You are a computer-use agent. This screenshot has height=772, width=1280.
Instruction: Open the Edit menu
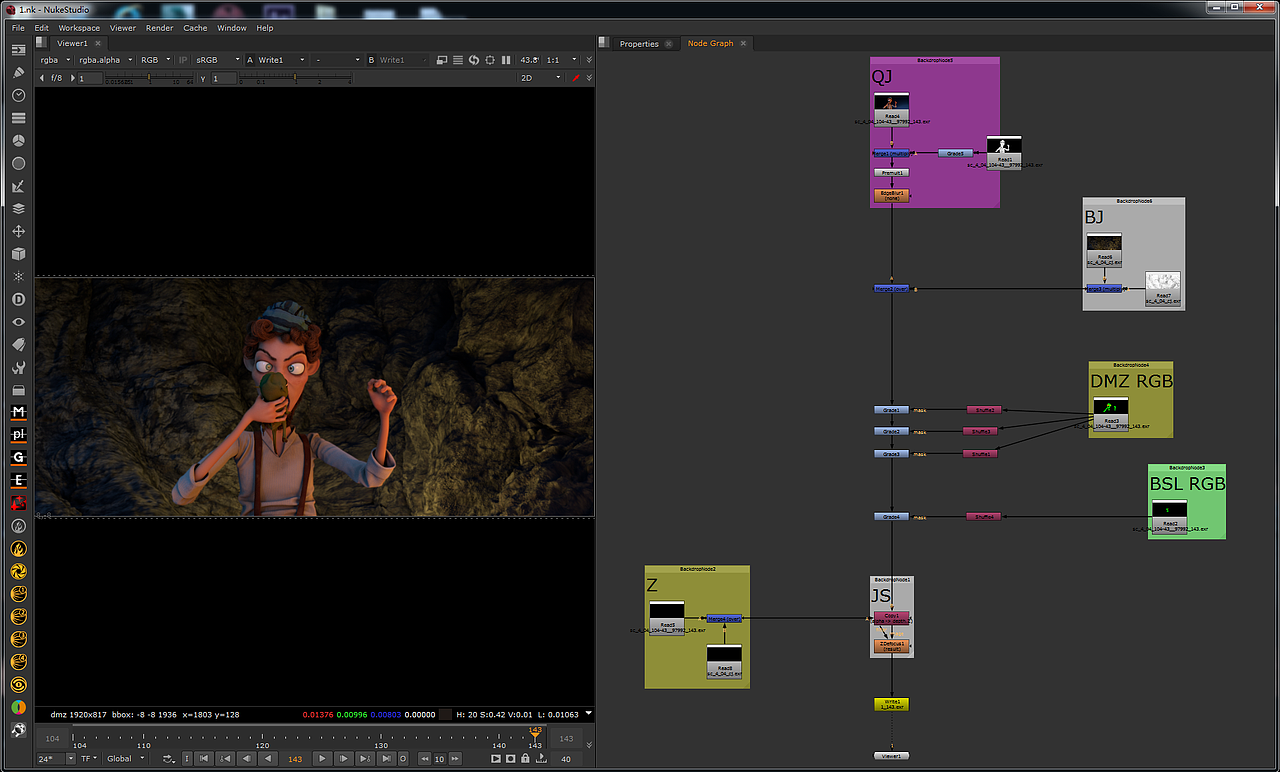coord(41,28)
